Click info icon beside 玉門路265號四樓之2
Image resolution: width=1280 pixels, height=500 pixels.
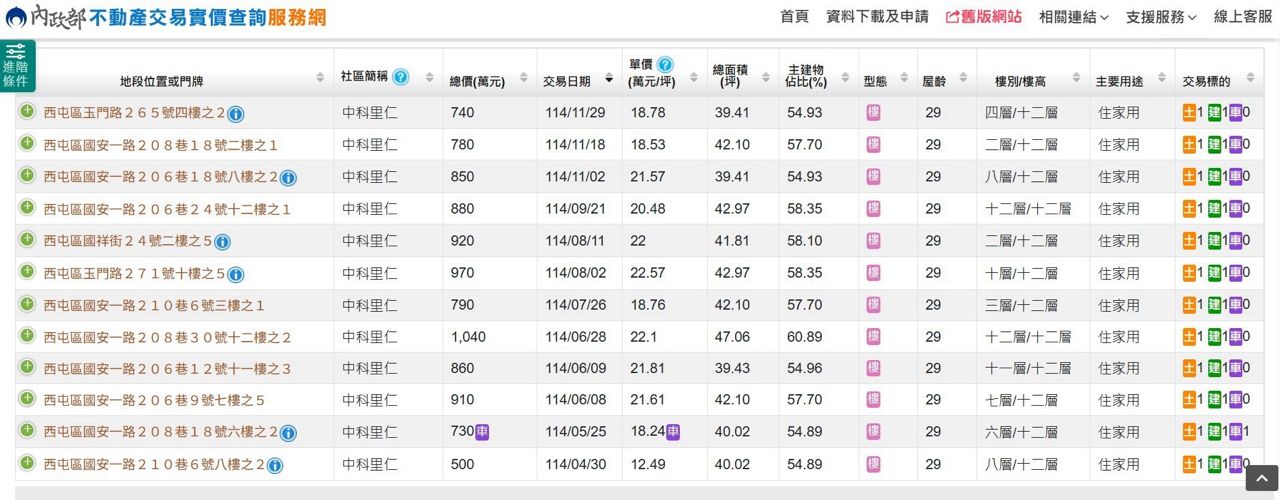click(236, 114)
